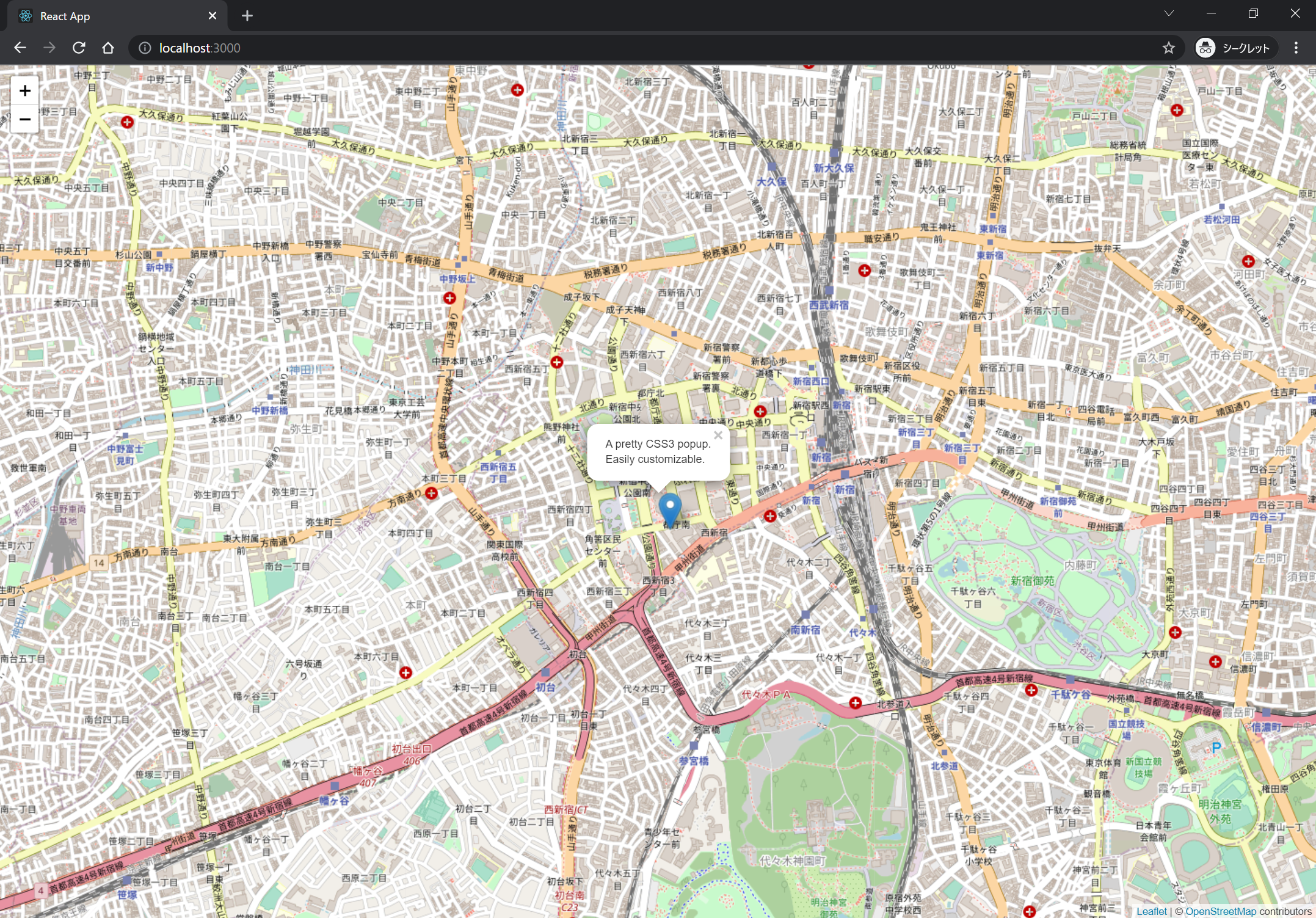Screen dimensions: 1316x918
Task: Close the 'A pretty CSS3 popup' popup
Action: pyautogui.click(x=718, y=435)
